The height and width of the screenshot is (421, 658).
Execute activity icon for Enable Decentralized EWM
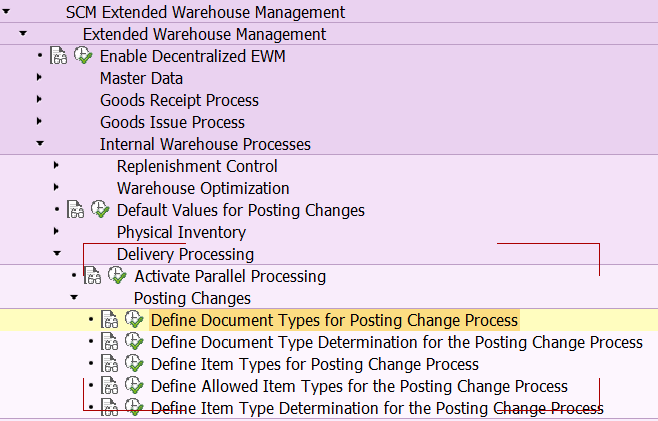point(83,55)
